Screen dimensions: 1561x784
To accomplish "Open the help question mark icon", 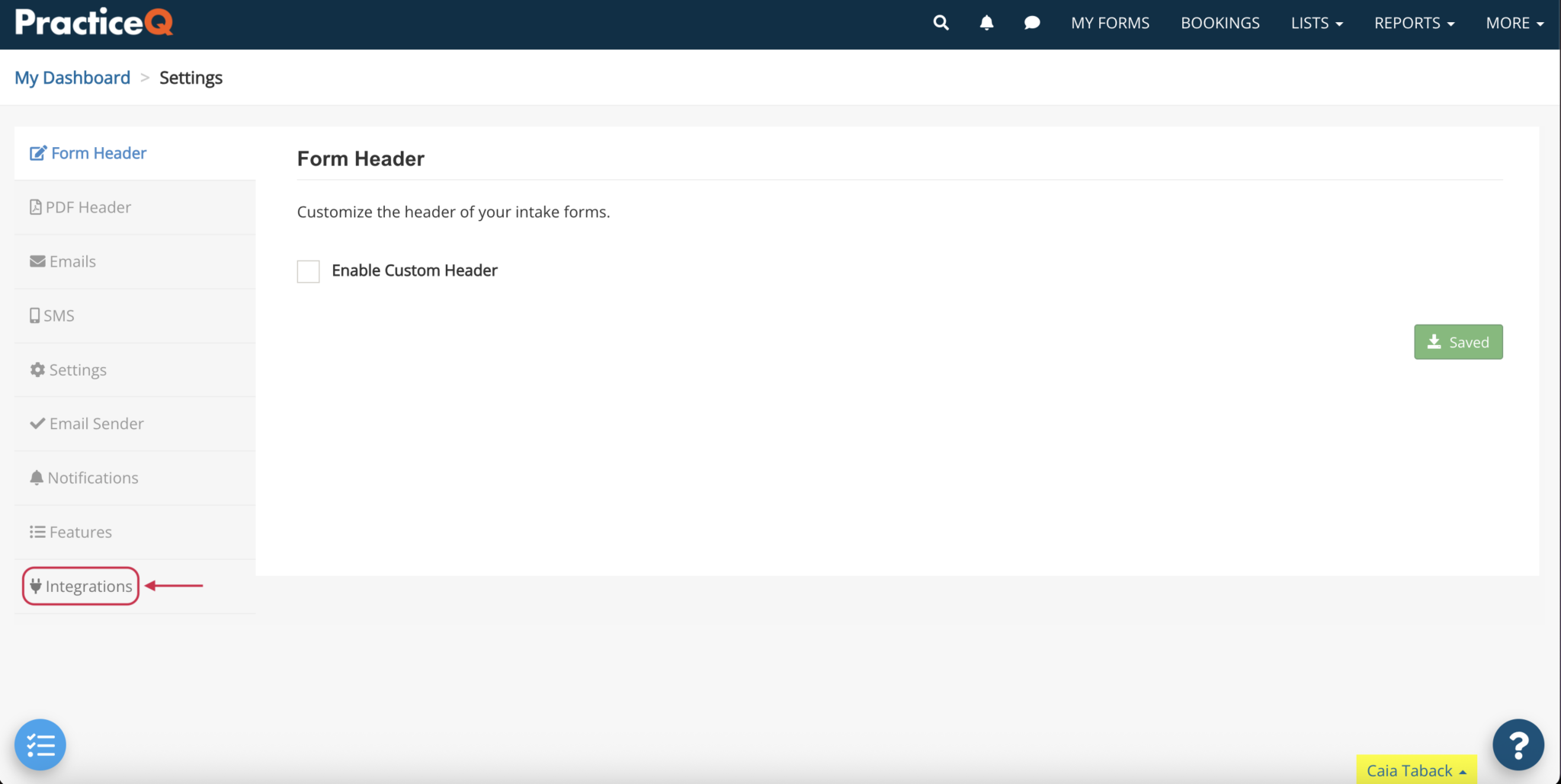I will 1518,744.
